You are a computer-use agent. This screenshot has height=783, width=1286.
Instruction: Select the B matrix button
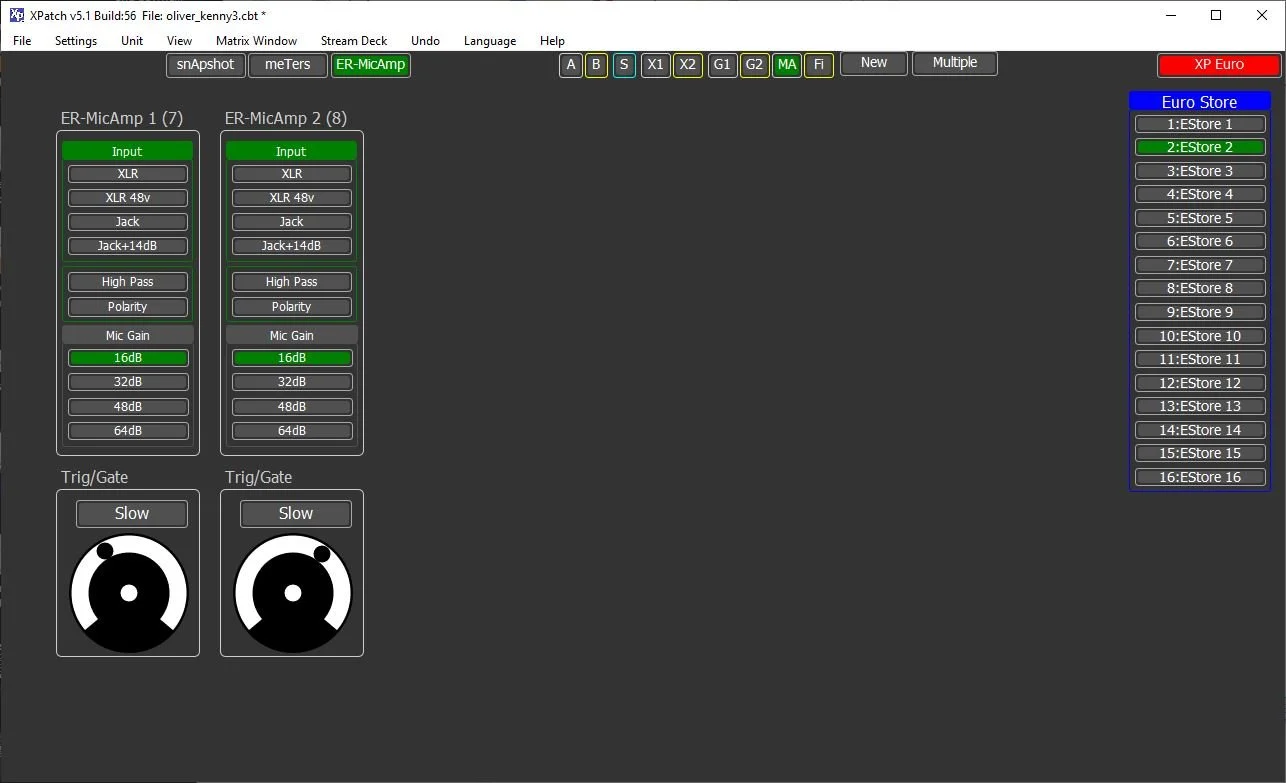pyautogui.click(x=596, y=65)
